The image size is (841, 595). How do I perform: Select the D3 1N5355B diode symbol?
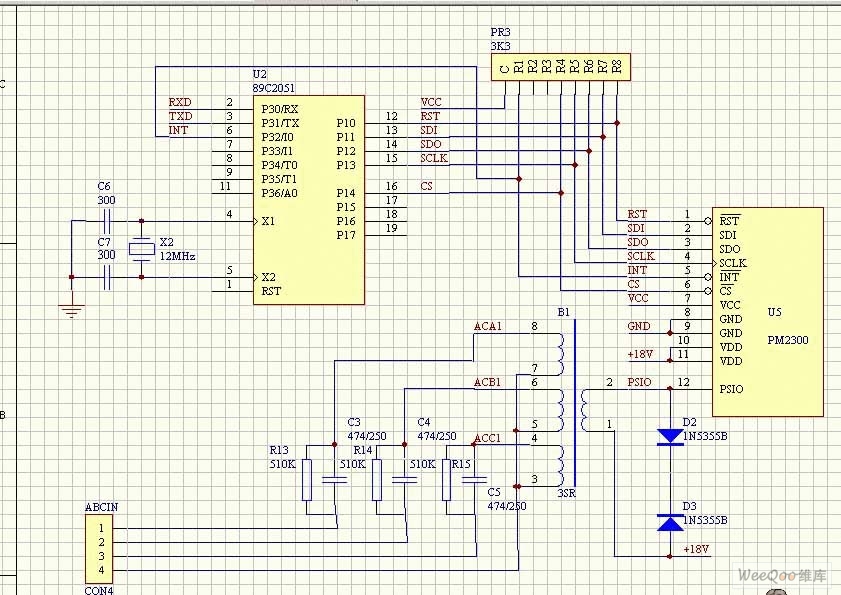(669, 522)
